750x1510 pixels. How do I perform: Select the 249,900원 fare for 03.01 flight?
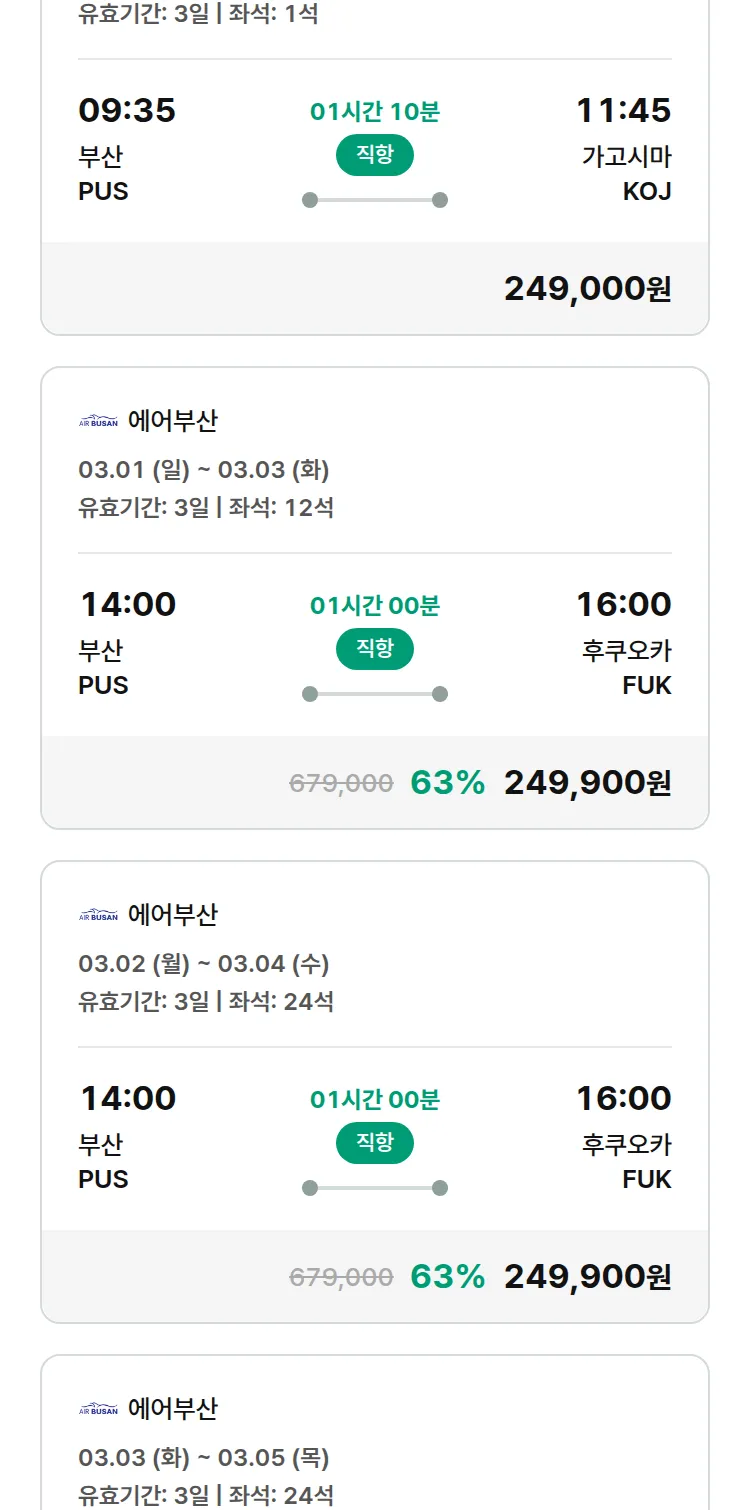(587, 783)
